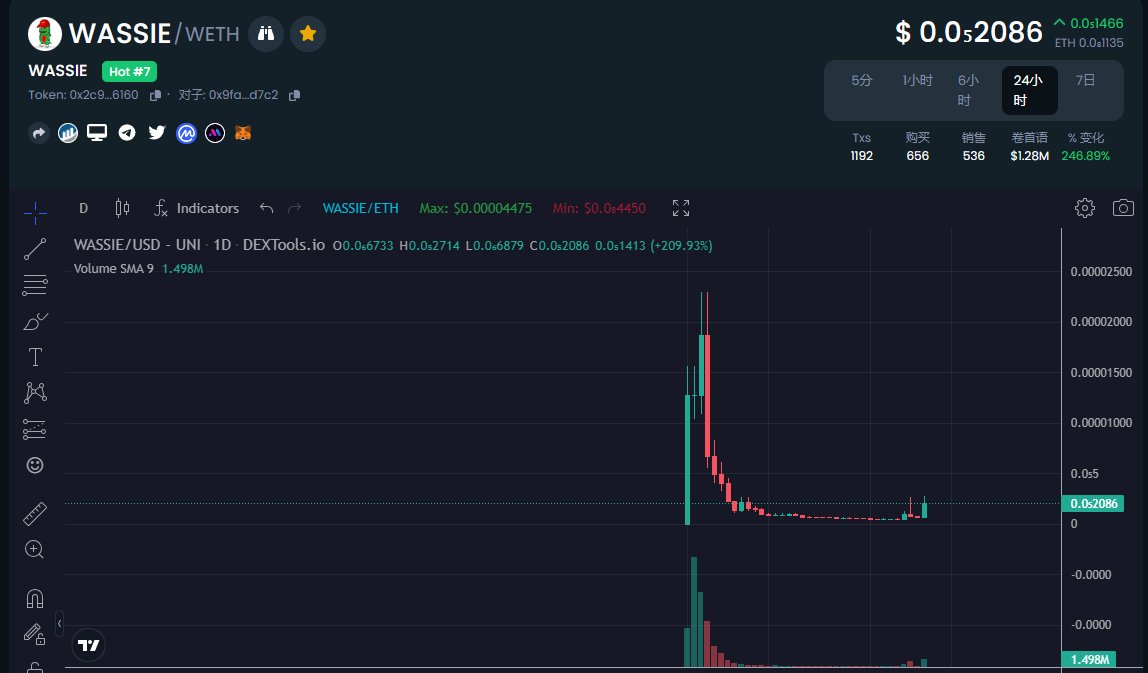The image size is (1148, 673).
Task: Open the D chart interval dropdown
Action: (83, 209)
